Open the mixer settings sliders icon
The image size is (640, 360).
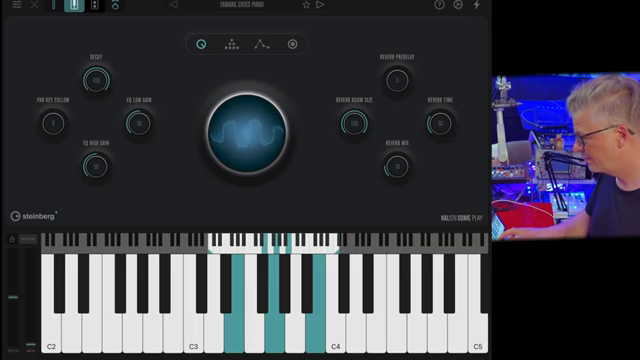17,4
